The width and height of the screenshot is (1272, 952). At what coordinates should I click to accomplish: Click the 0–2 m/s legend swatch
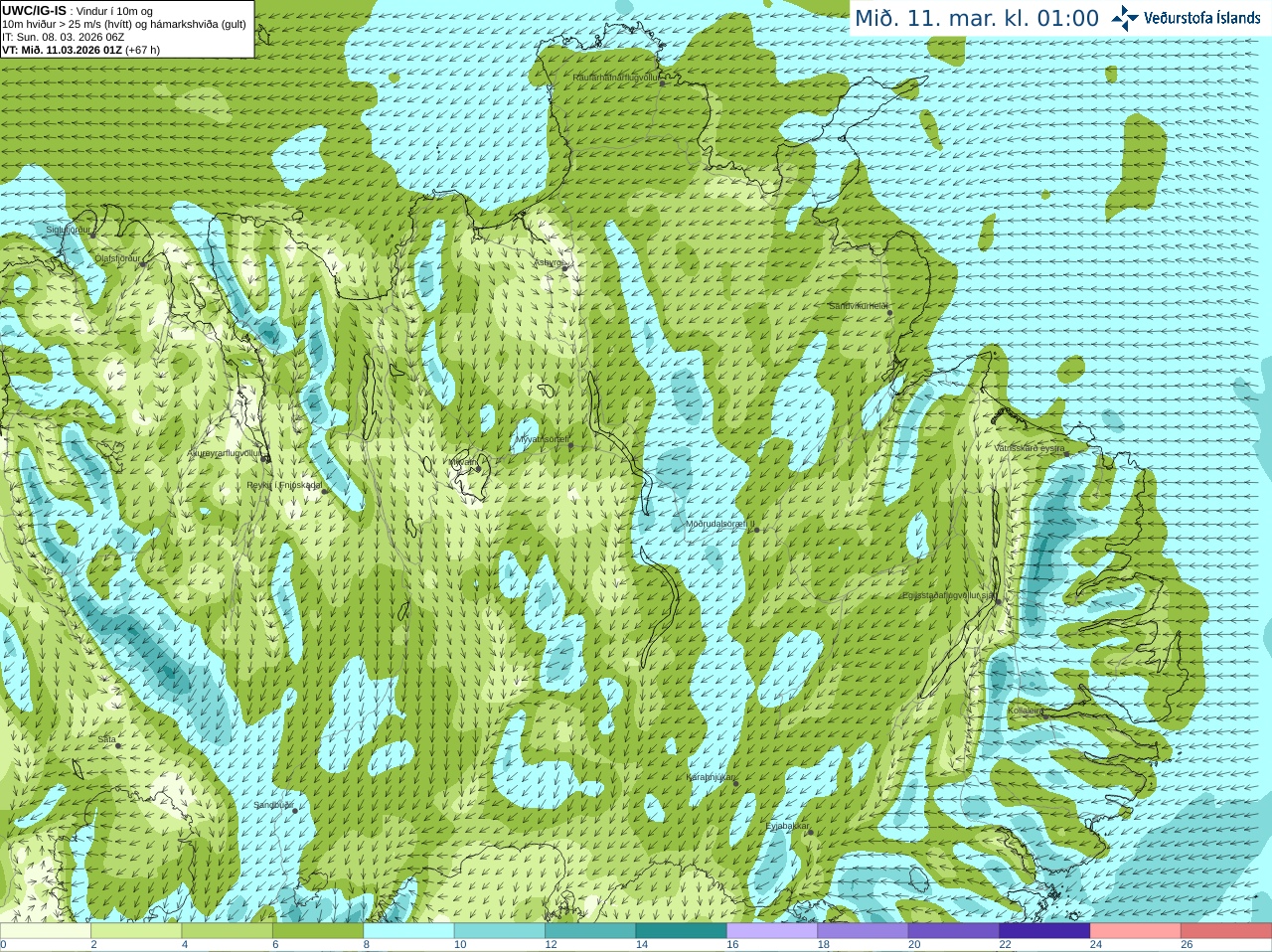pyautogui.click(x=45, y=931)
